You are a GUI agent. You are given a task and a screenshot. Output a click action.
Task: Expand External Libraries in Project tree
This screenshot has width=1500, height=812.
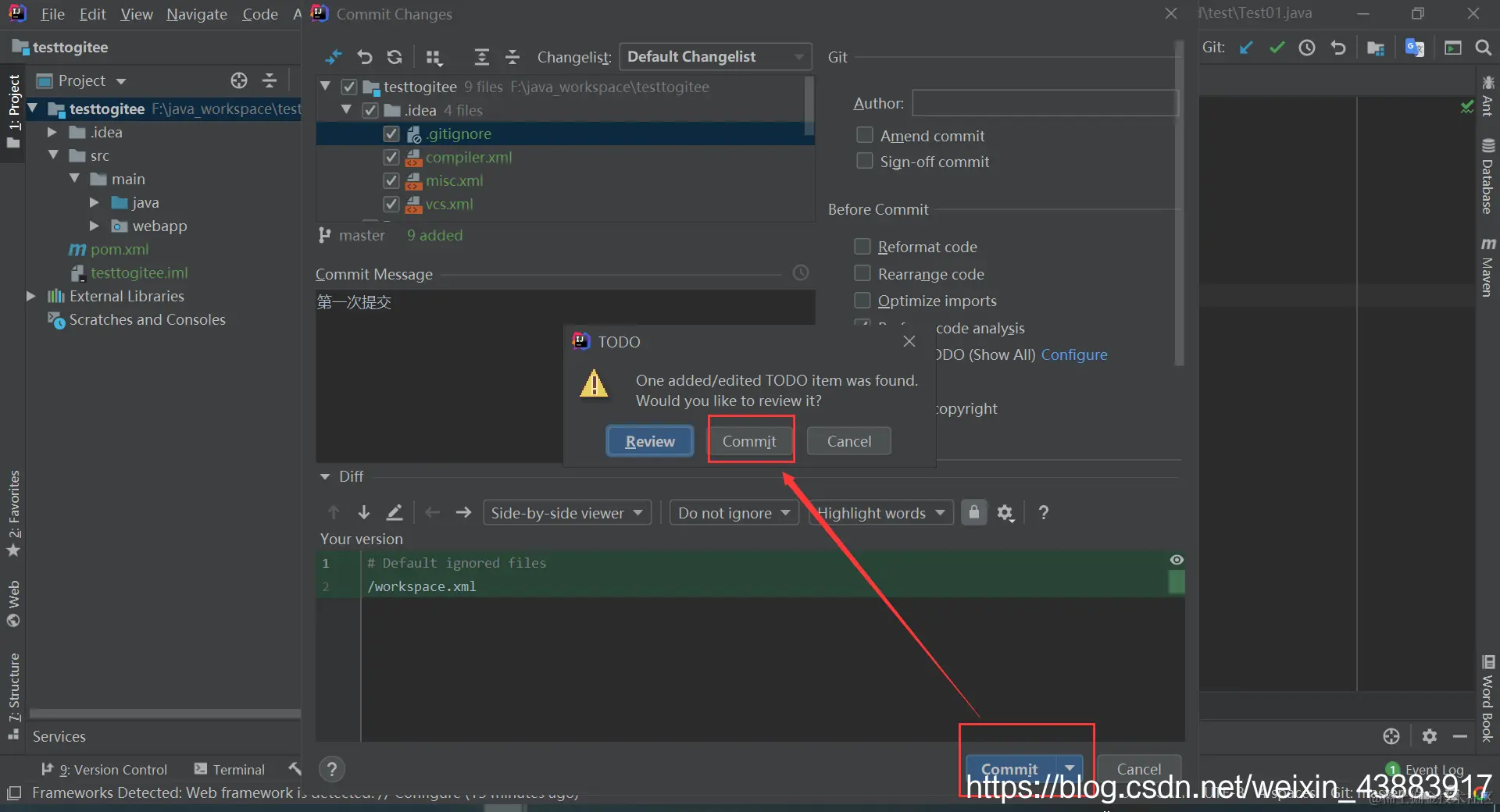(30, 296)
